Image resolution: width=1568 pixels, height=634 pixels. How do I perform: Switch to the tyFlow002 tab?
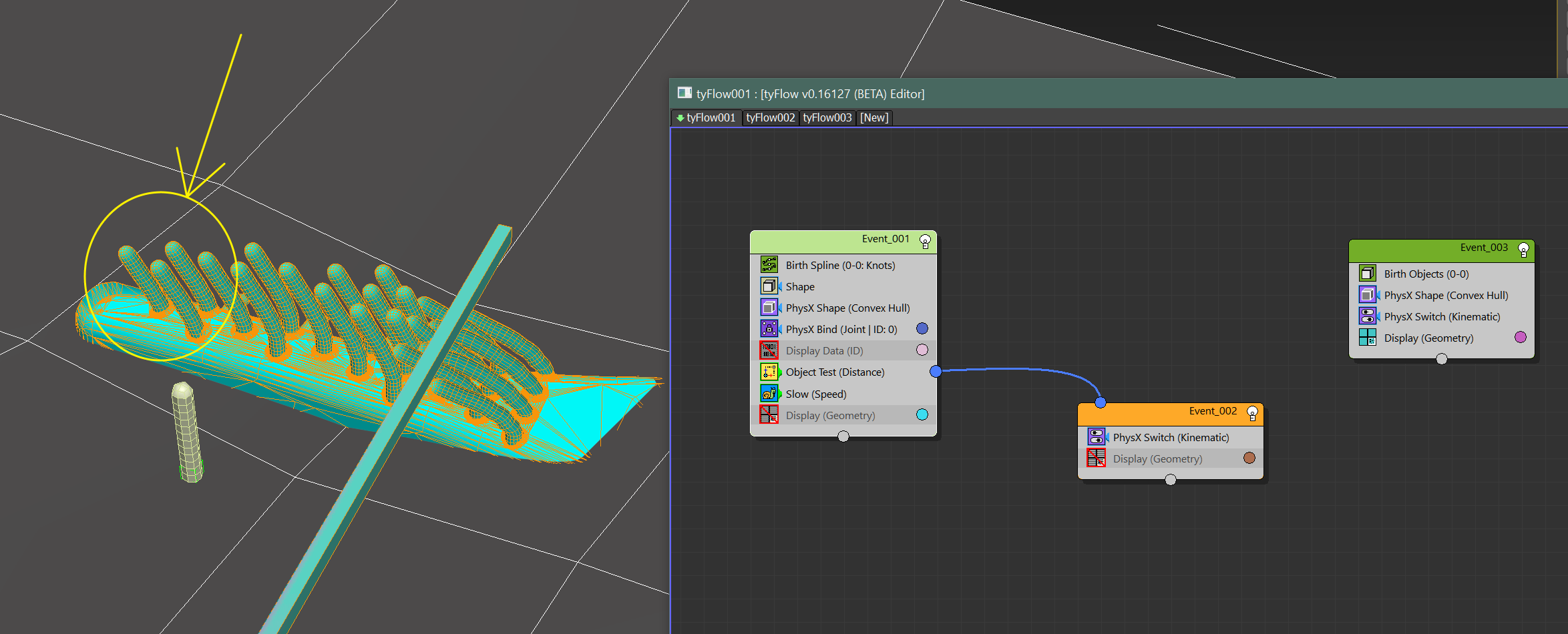coord(770,117)
